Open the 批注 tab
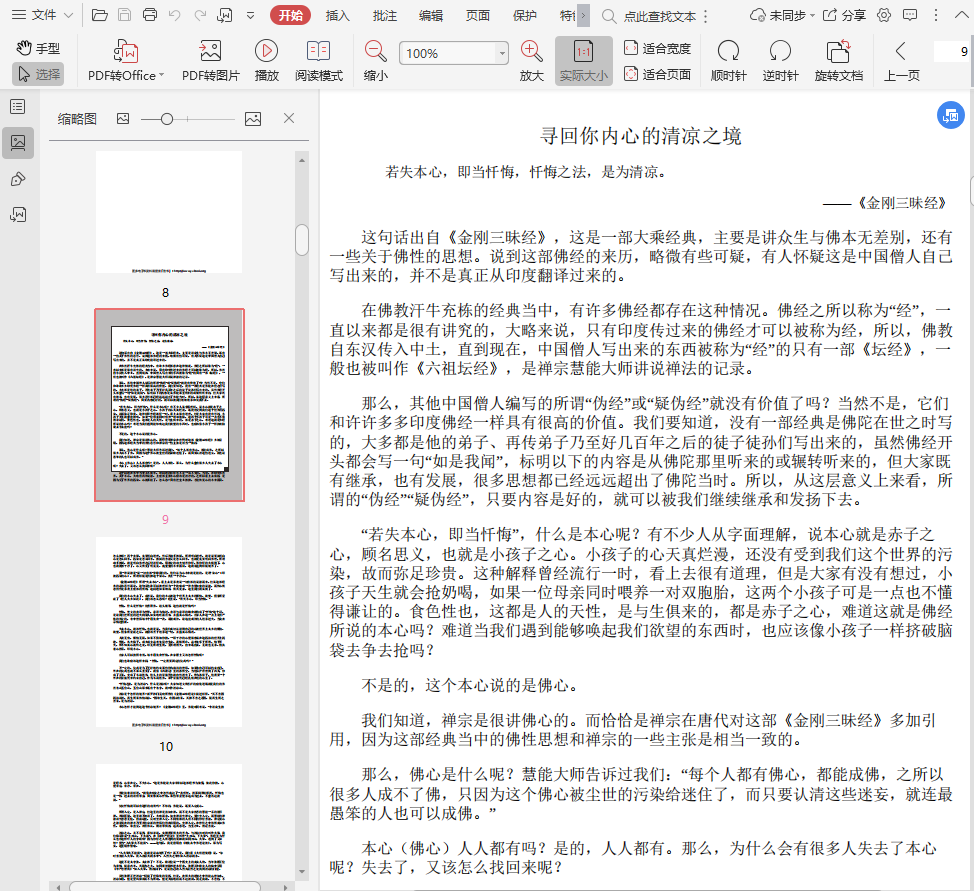974x891 pixels. (385, 16)
